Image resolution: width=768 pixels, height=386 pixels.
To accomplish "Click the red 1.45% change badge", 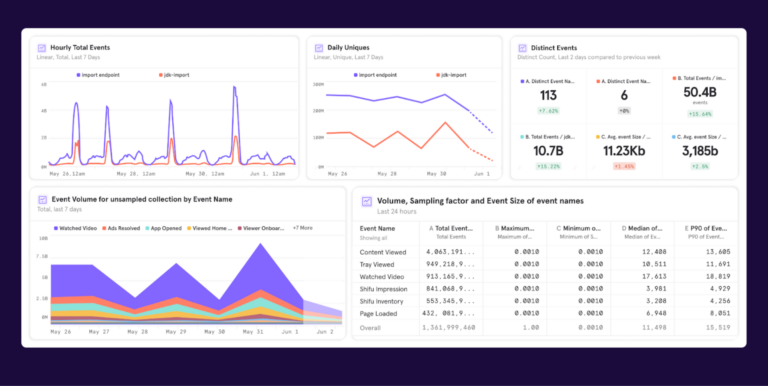I will (624, 167).
